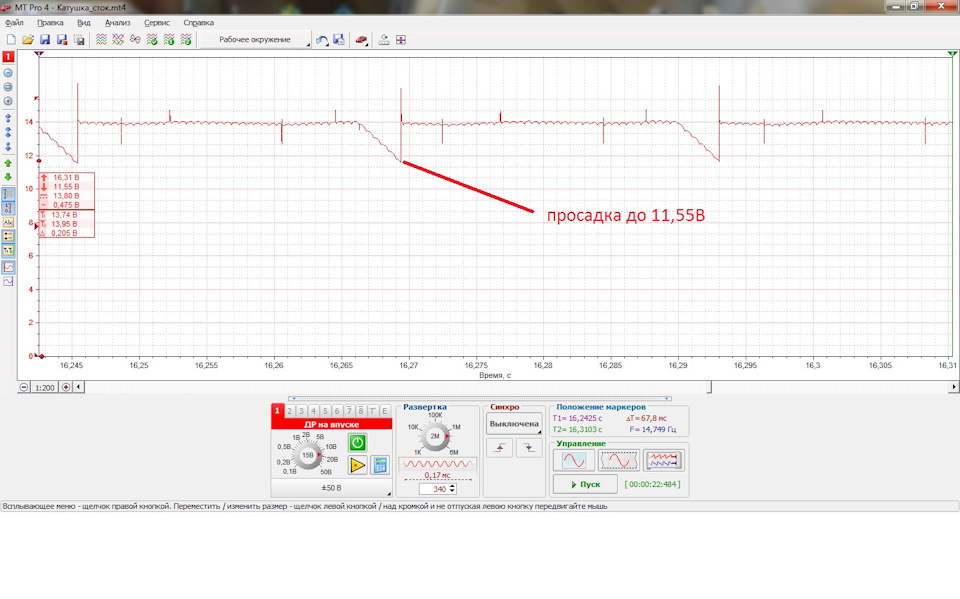Toggle the measurements panel sidebar button
The width and height of the screenshot is (960, 599).
click(x=9, y=236)
